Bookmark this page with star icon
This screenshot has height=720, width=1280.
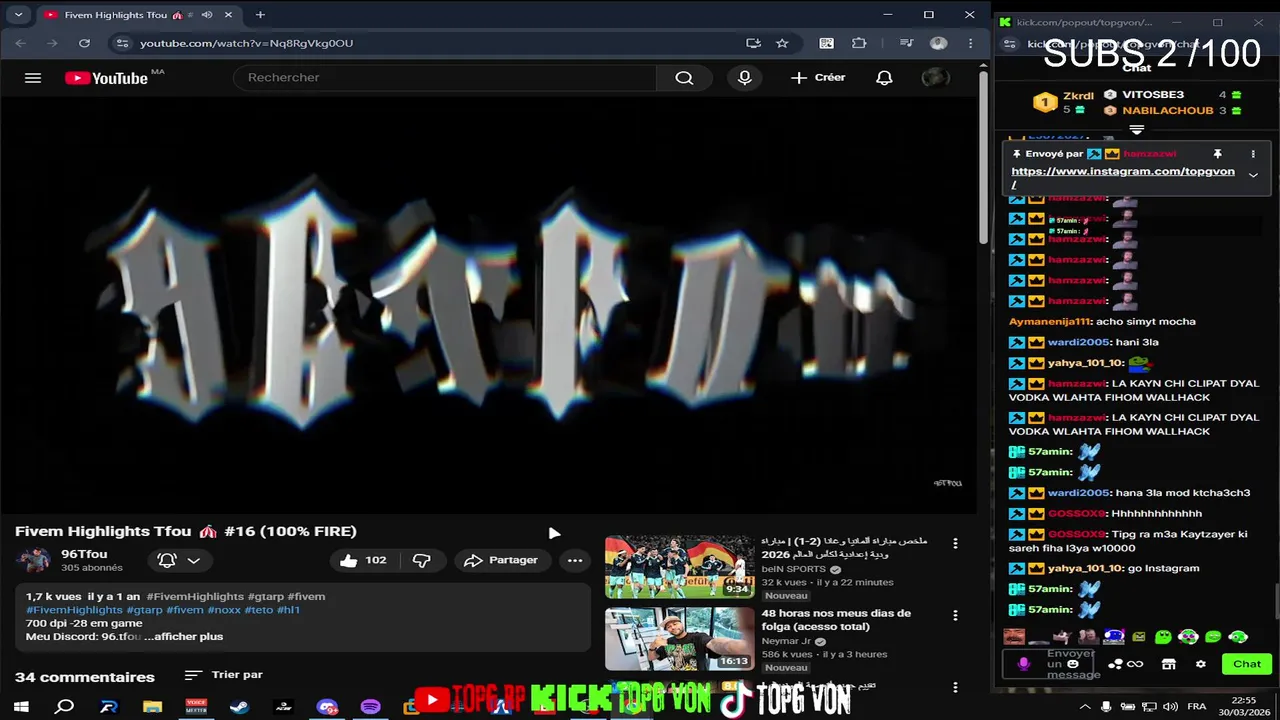[782, 43]
